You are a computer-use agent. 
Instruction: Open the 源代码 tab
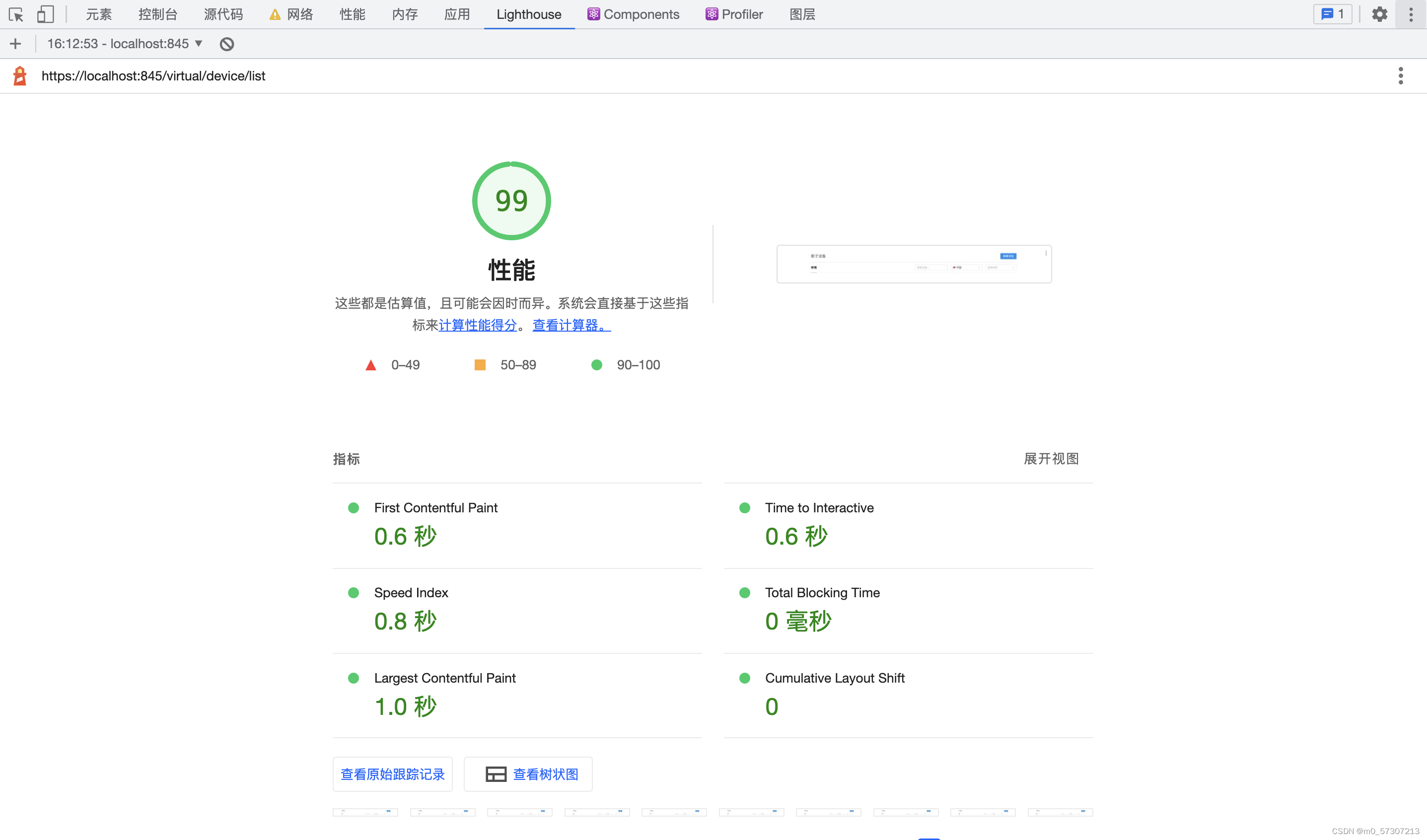[x=223, y=14]
